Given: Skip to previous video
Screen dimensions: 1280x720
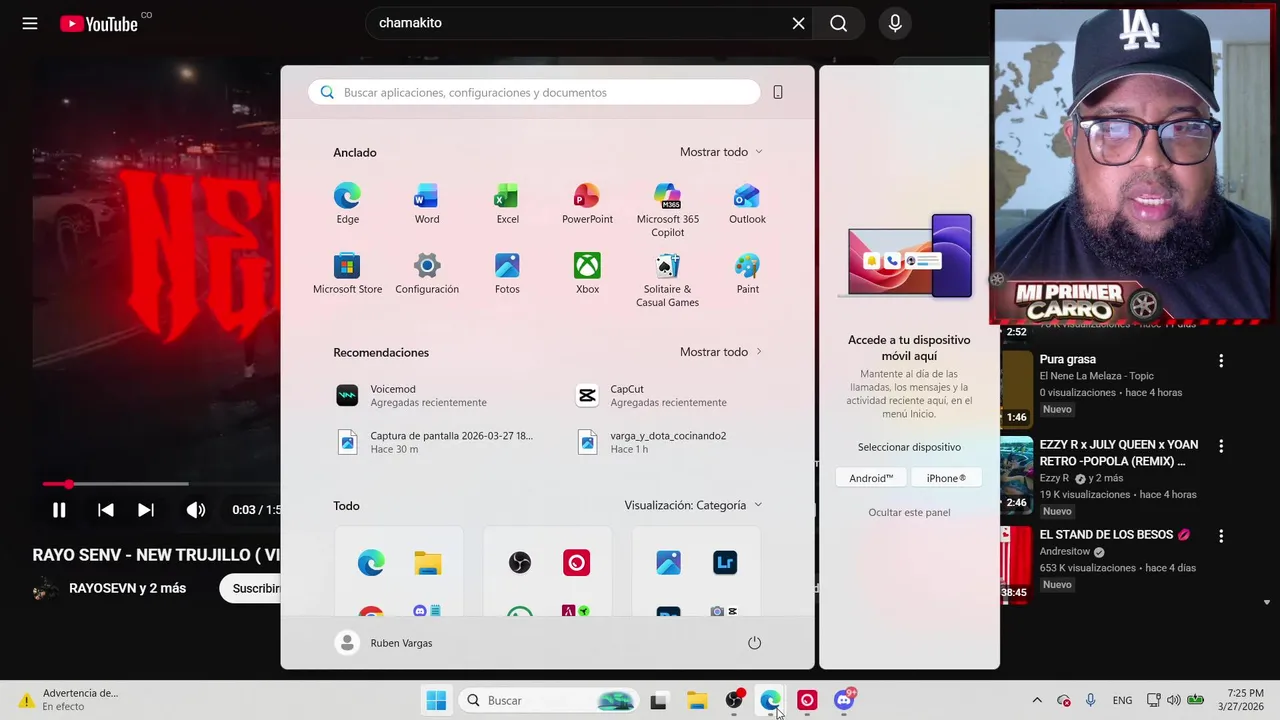Looking at the screenshot, I should tap(105, 510).
